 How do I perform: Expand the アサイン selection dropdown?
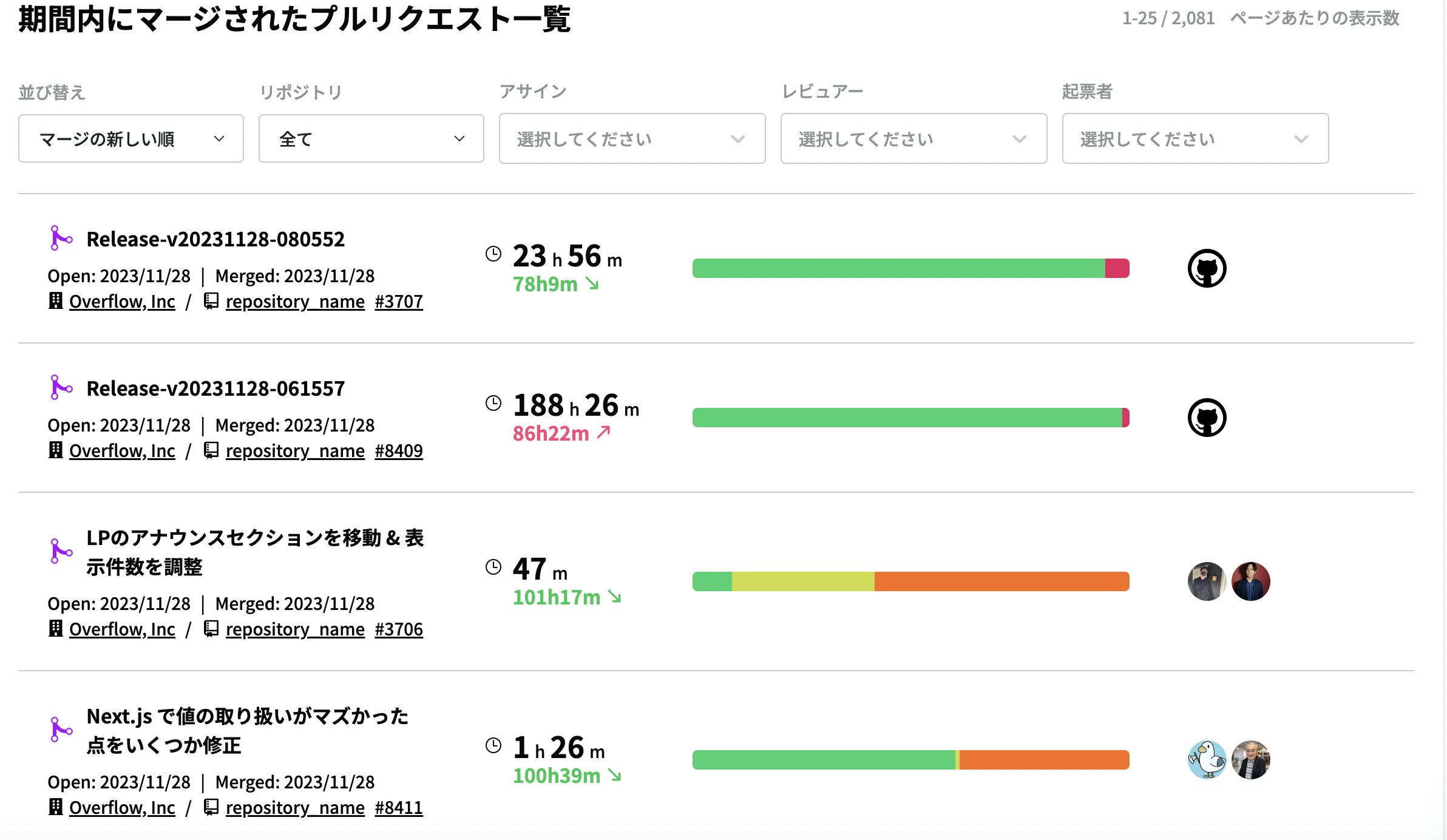[632, 139]
